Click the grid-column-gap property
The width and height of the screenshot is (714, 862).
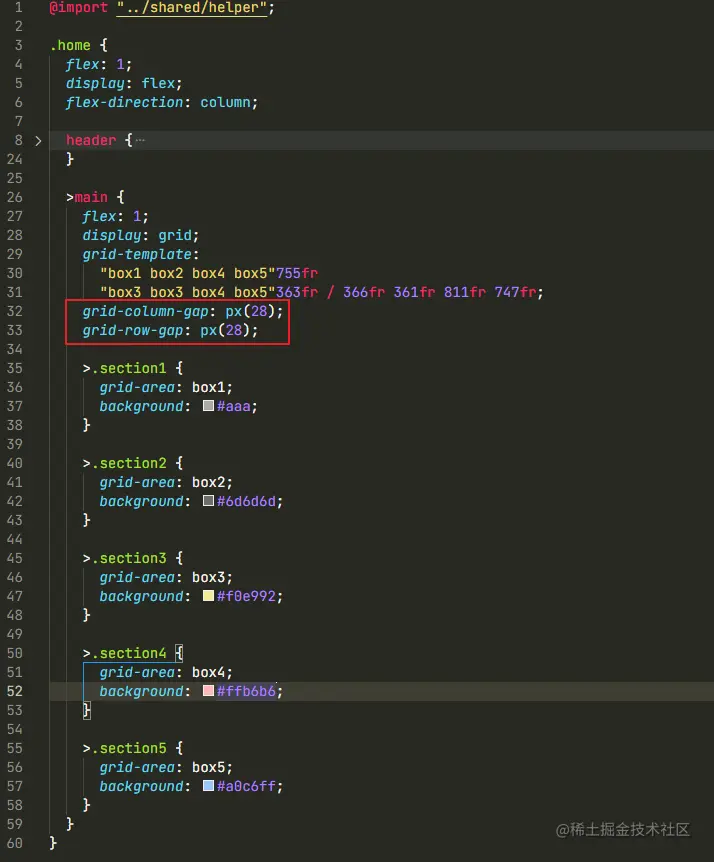(145, 311)
